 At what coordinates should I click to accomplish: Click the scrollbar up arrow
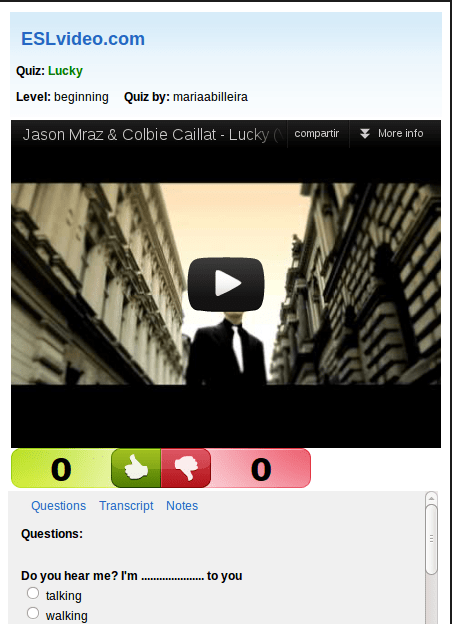tap(431, 498)
